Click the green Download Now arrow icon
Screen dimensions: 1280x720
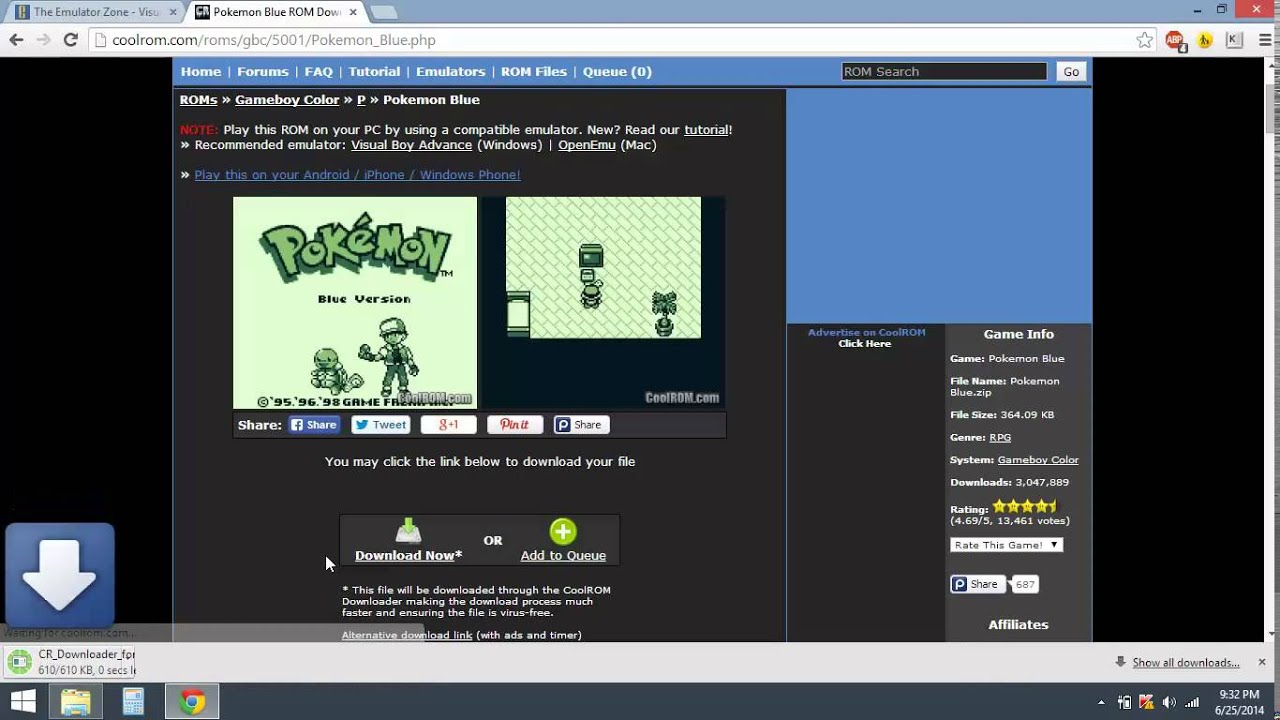click(x=408, y=531)
